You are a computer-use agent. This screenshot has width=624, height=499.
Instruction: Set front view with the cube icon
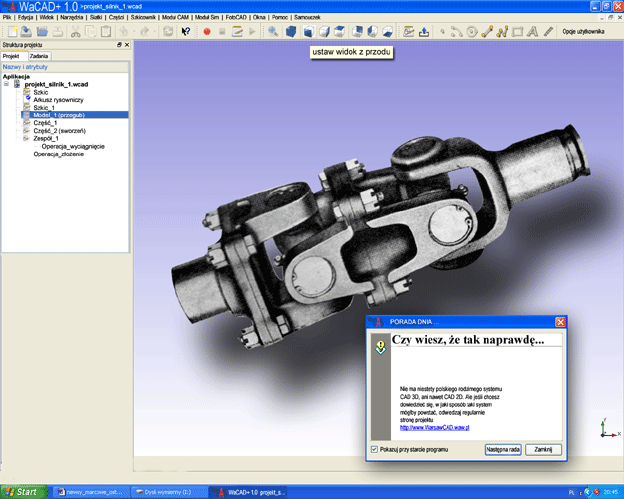[309, 31]
